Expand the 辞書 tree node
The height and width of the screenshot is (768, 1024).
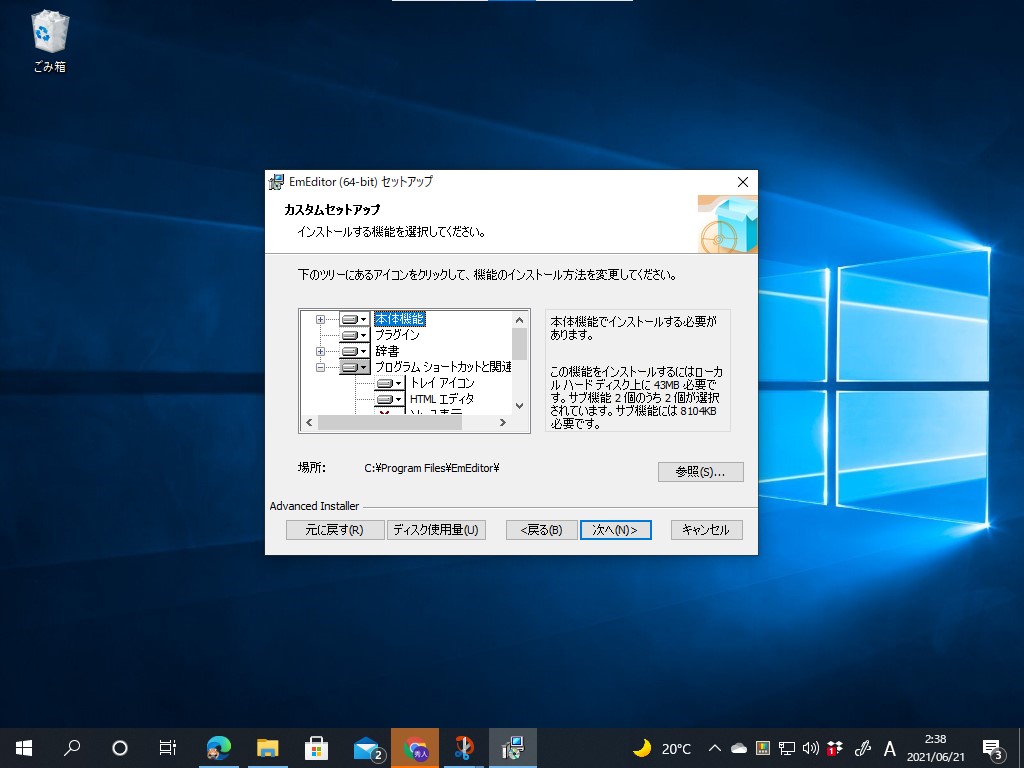point(320,351)
